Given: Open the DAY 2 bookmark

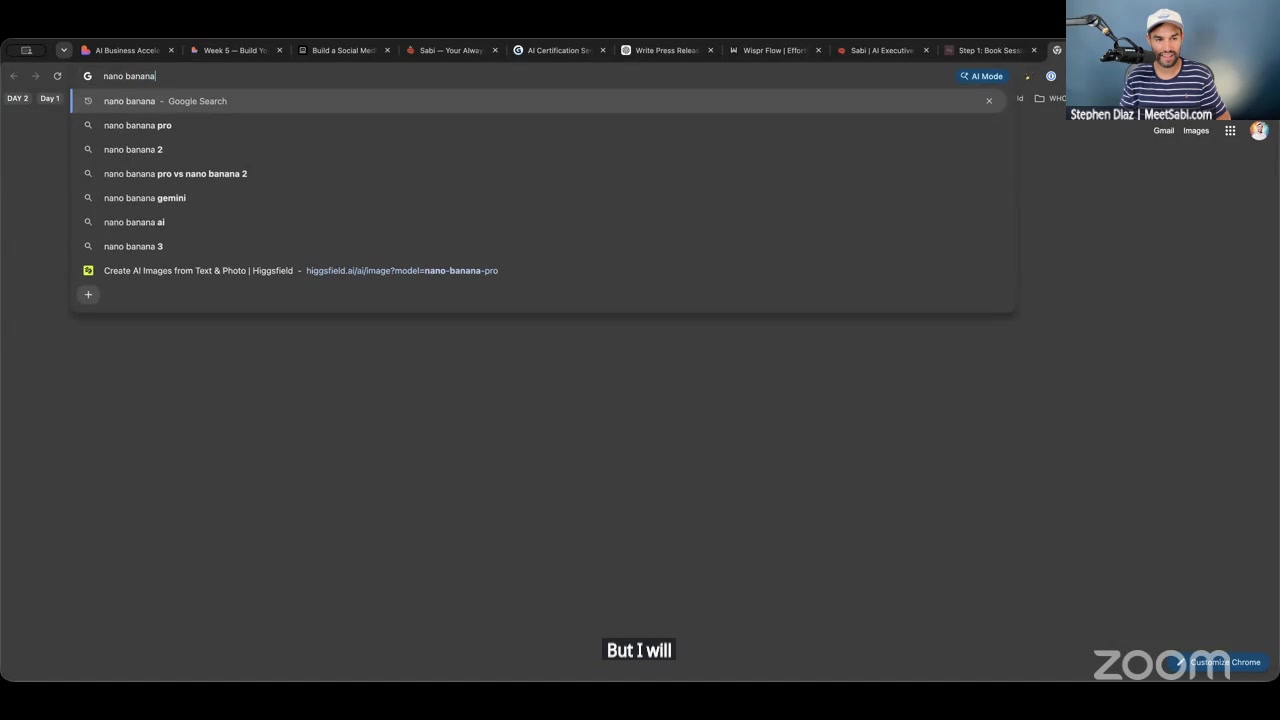Looking at the screenshot, I should click(18, 98).
